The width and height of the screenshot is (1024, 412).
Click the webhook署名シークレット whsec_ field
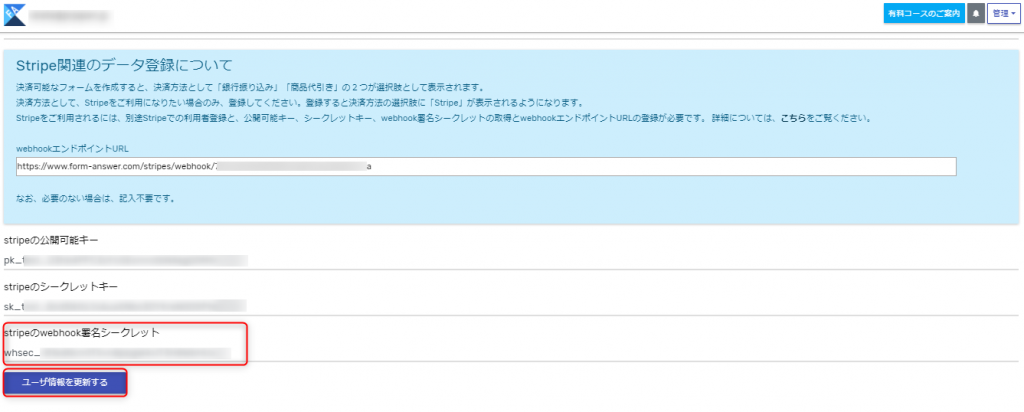click(x=511, y=353)
